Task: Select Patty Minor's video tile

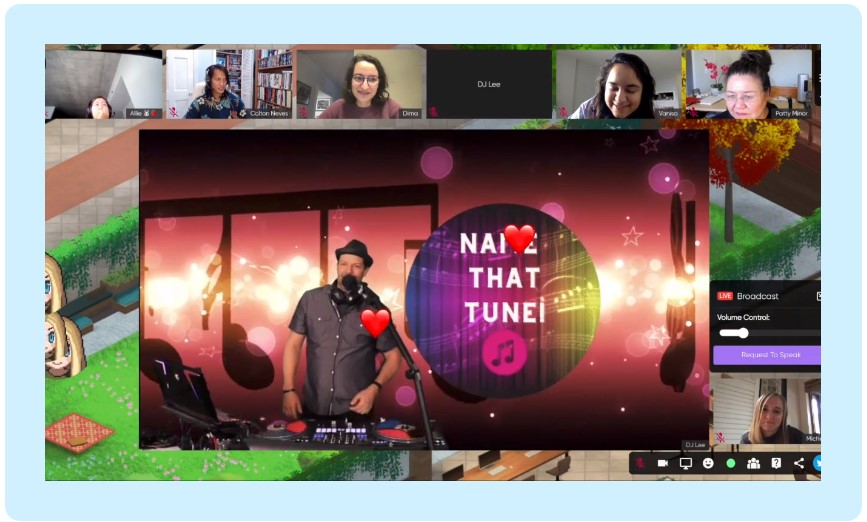Action: [x=750, y=85]
